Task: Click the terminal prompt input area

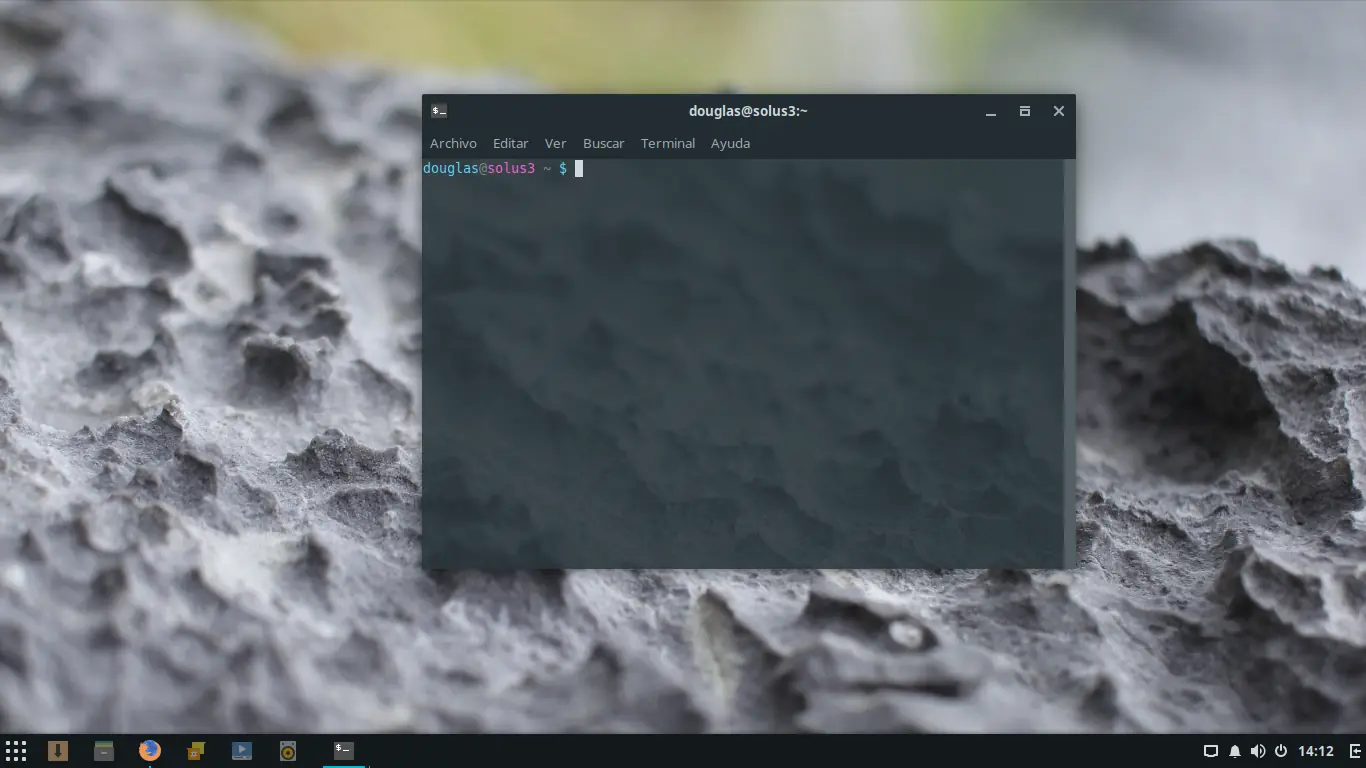Action: (743, 363)
